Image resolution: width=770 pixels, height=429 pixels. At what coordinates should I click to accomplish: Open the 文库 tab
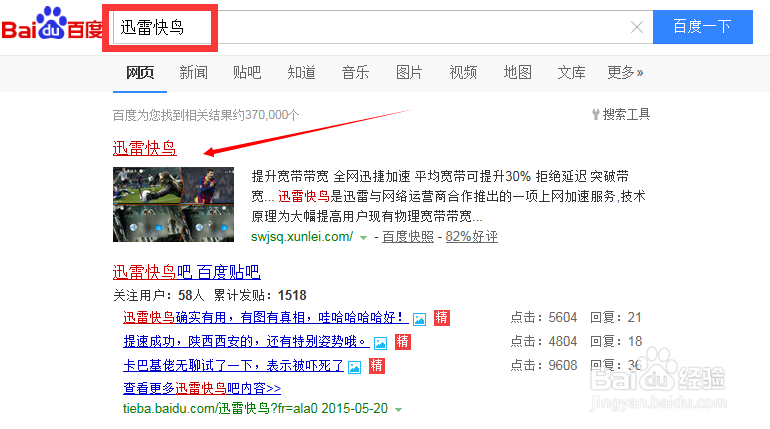point(571,73)
